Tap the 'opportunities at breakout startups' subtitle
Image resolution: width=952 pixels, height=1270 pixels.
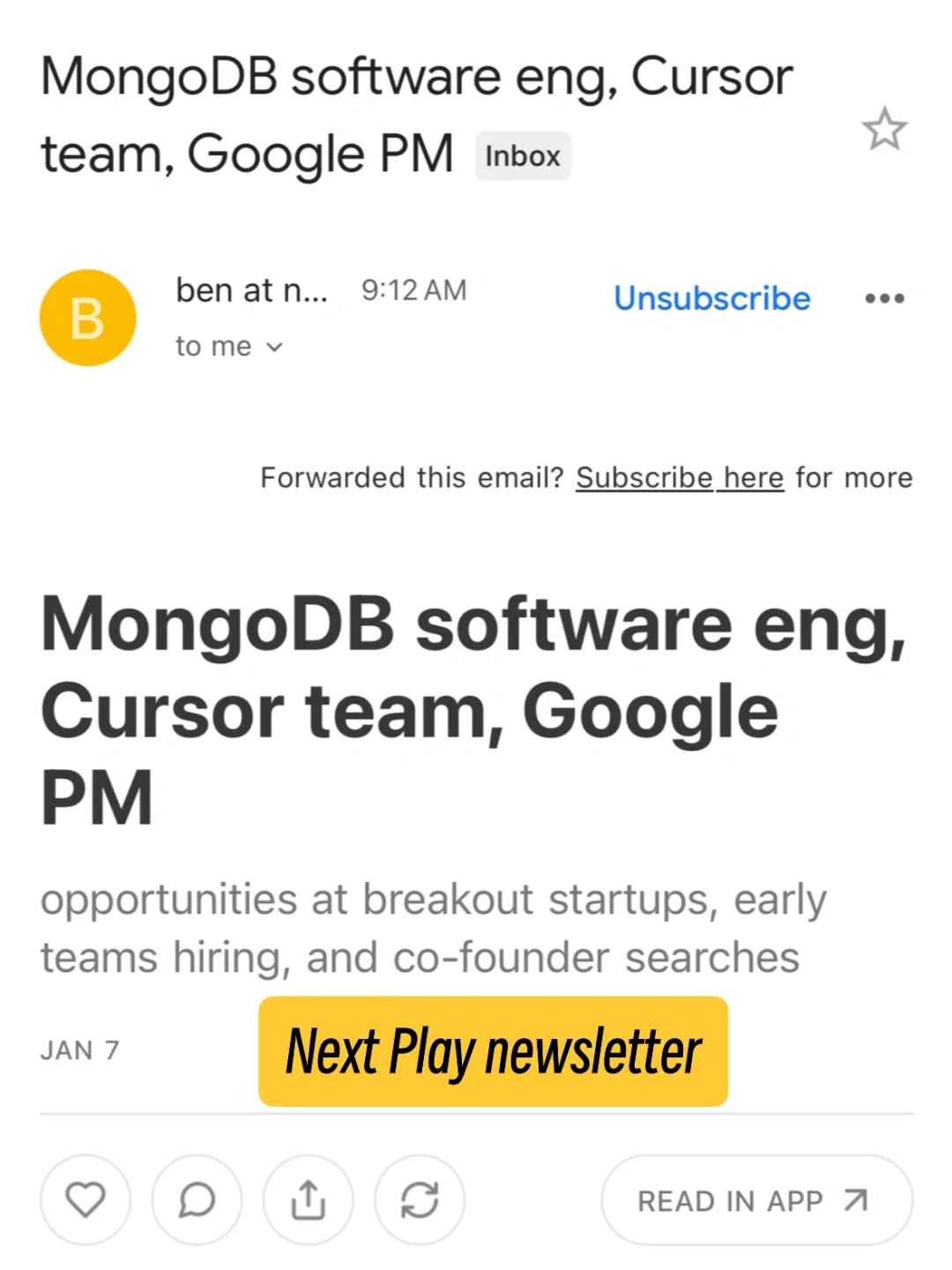point(433,928)
